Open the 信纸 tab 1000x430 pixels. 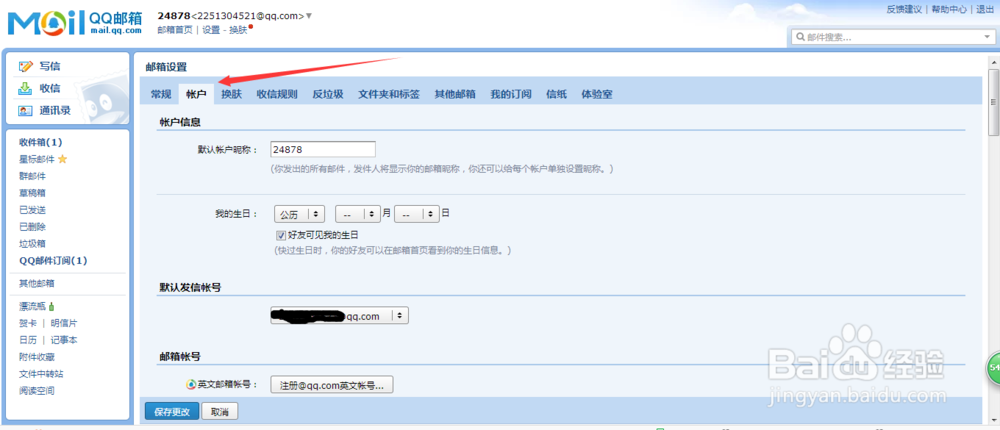[x=556, y=94]
